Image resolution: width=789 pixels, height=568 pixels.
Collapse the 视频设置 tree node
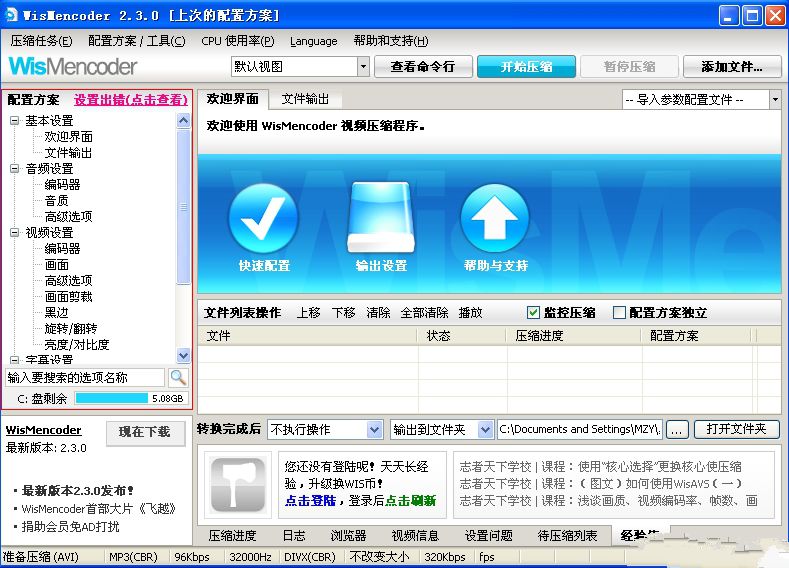click(x=15, y=232)
